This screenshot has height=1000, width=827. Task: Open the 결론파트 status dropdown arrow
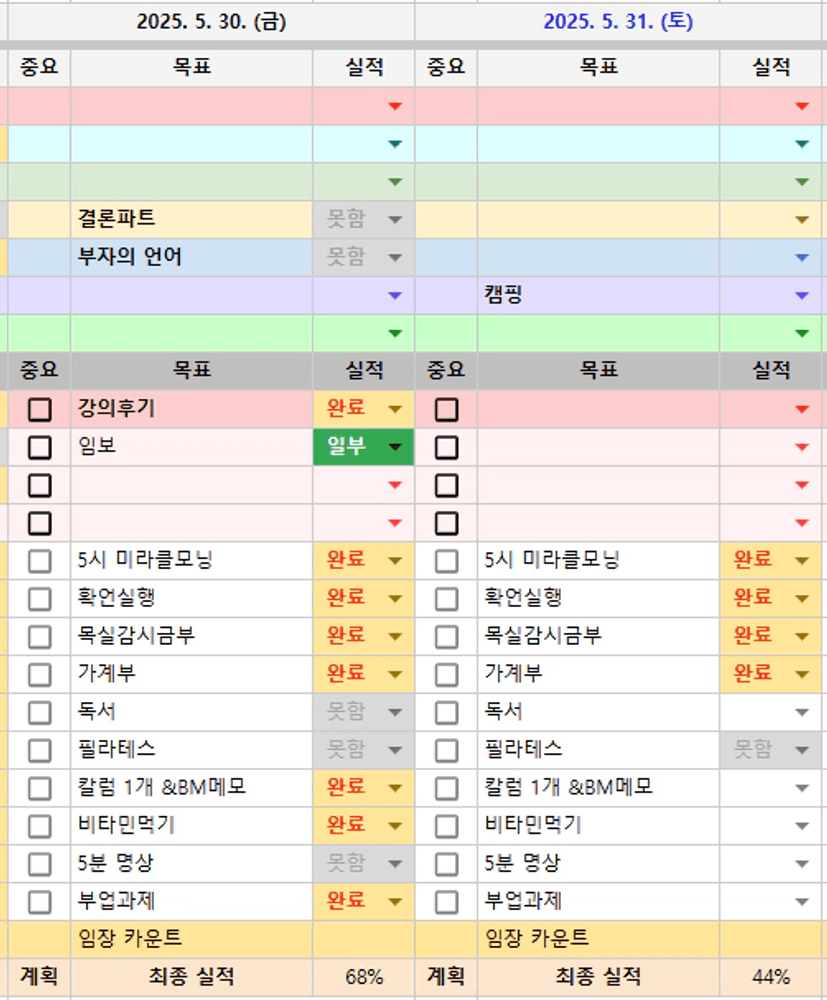[x=394, y=220]
